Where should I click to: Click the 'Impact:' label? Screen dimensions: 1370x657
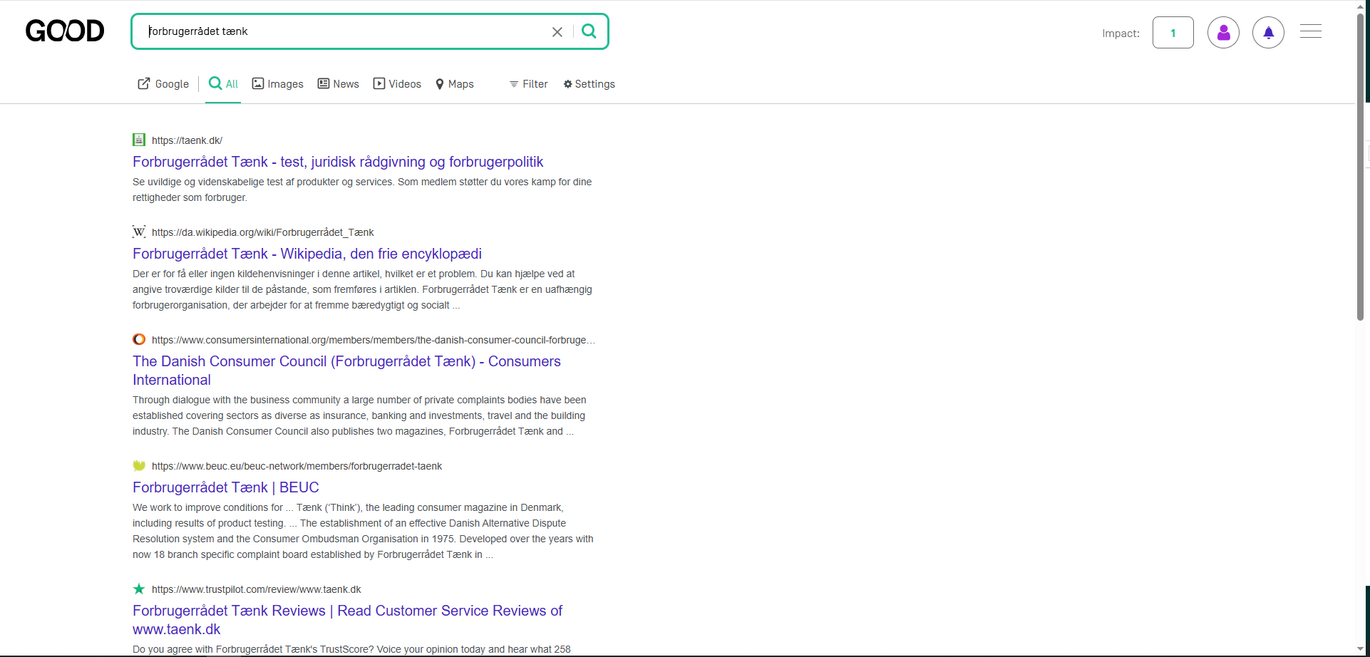pyautogui.click(x=1121, y=33)
